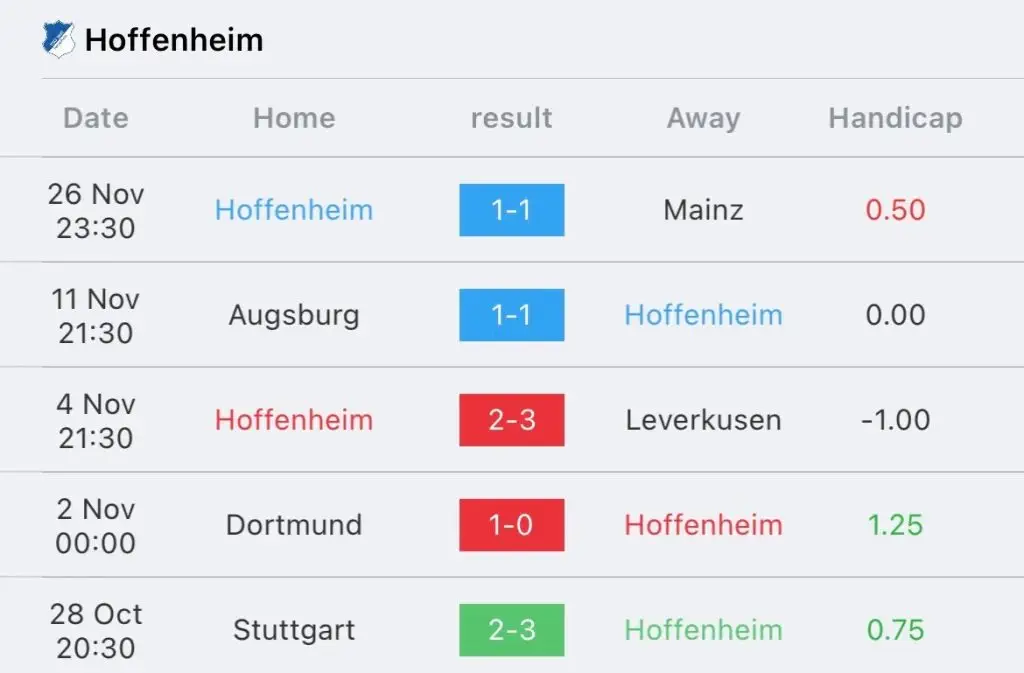The width and height of the screenshot is (1024, 673).
Task: Select the Date column header
Action: (96, 118)
